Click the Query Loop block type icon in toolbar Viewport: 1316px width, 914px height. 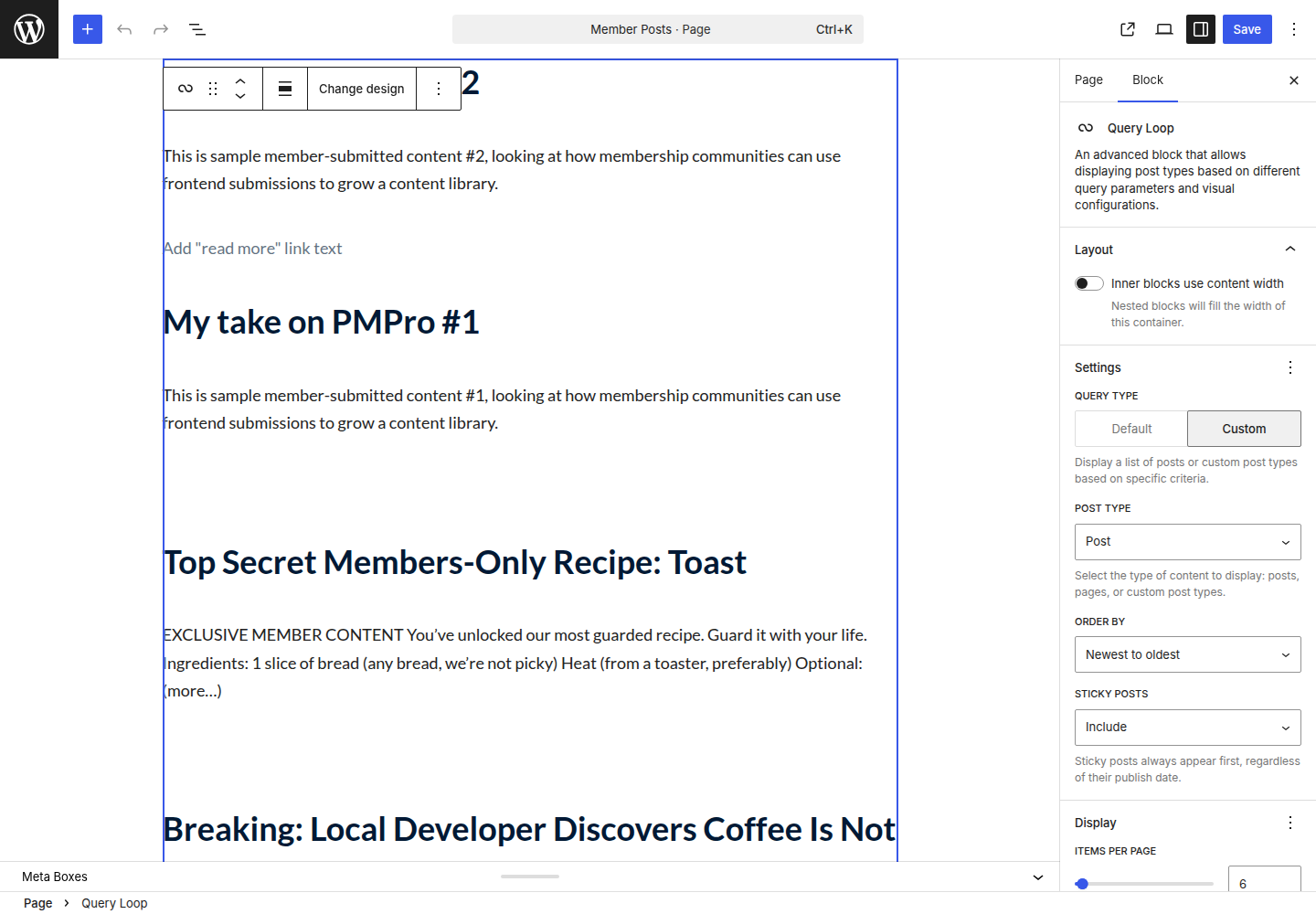coord(186,89)
